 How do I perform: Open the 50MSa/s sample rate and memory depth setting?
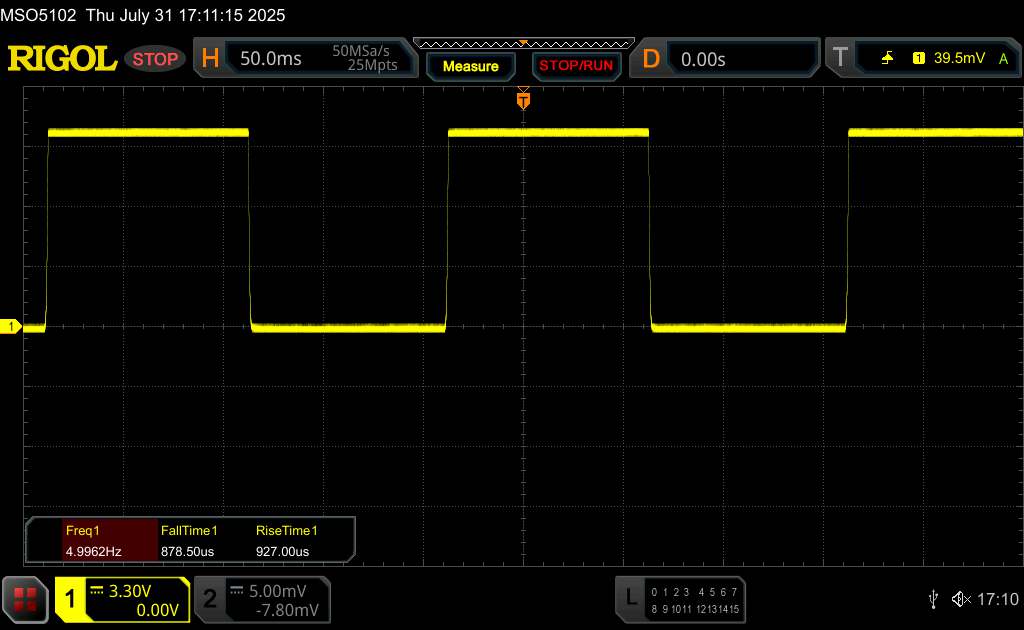364,59
